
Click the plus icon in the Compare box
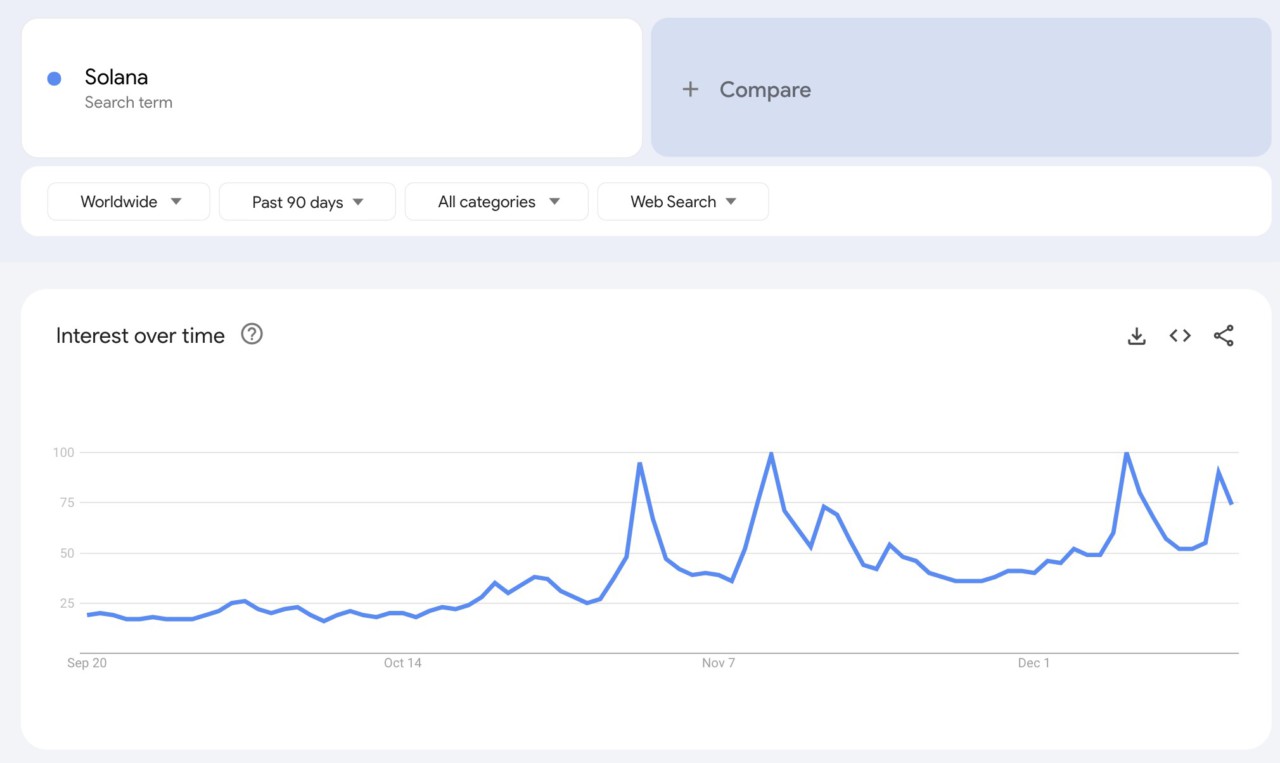690,89
